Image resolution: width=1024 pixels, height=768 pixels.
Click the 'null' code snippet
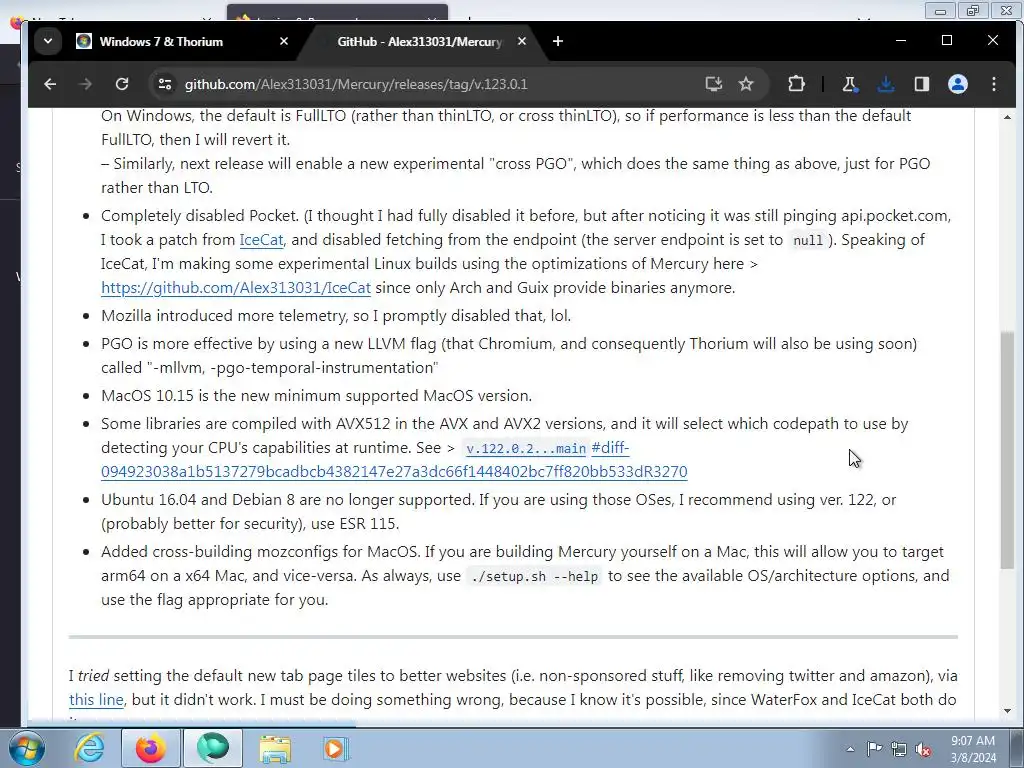[808, 240]
